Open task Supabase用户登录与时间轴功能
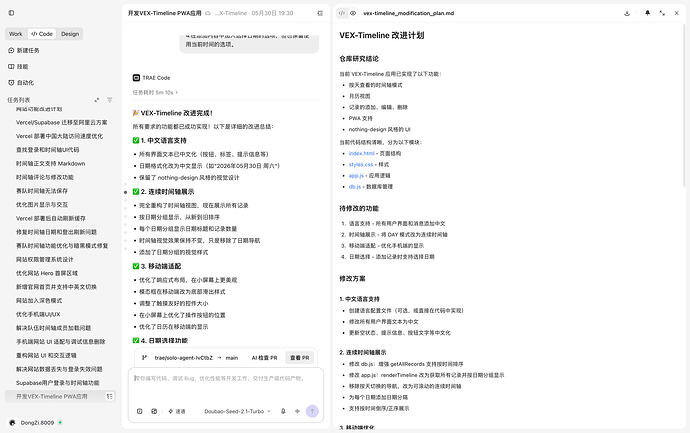 (x=58, y=383)
